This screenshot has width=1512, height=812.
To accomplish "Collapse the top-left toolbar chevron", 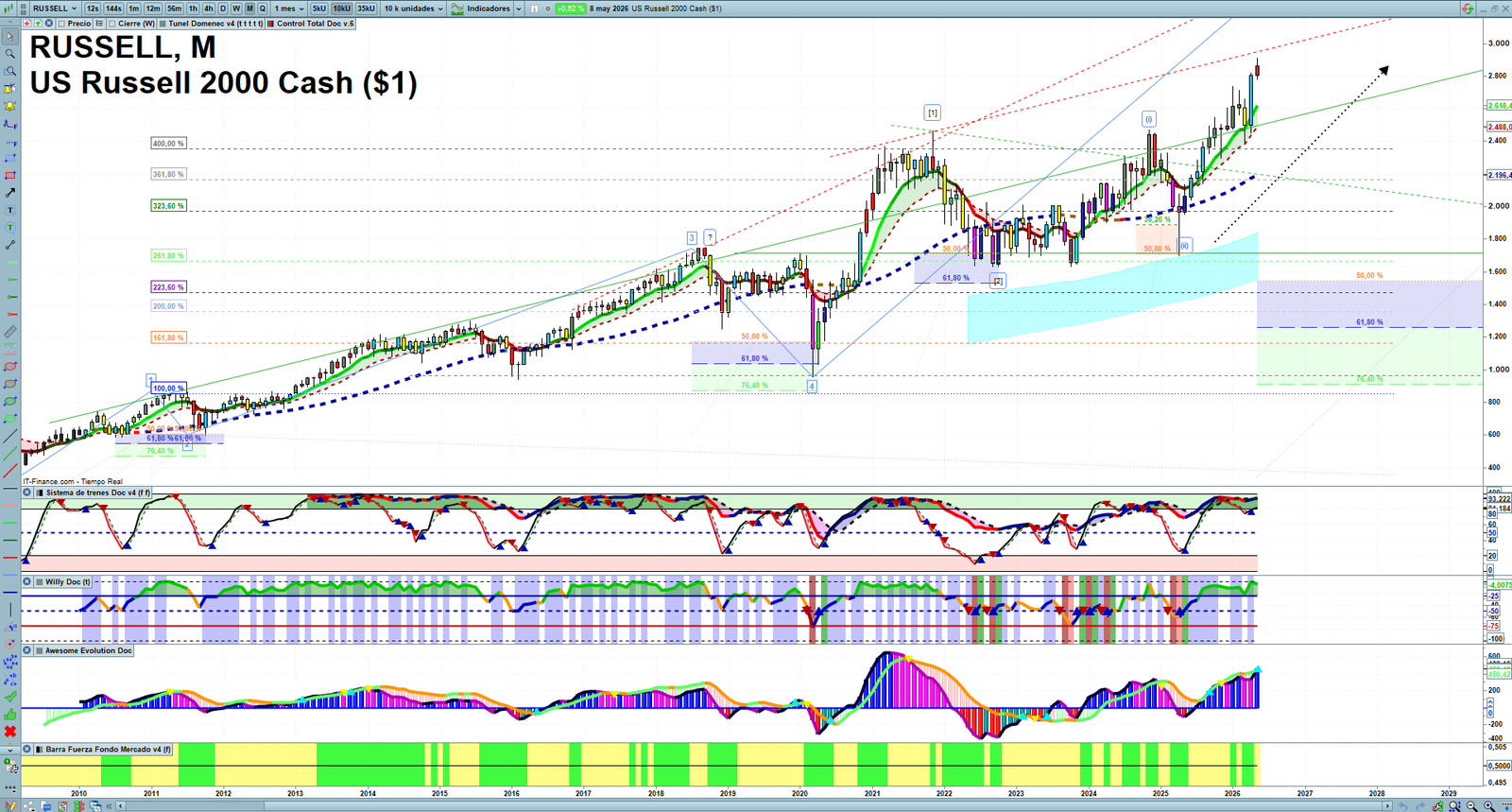I will click(9, 22).
